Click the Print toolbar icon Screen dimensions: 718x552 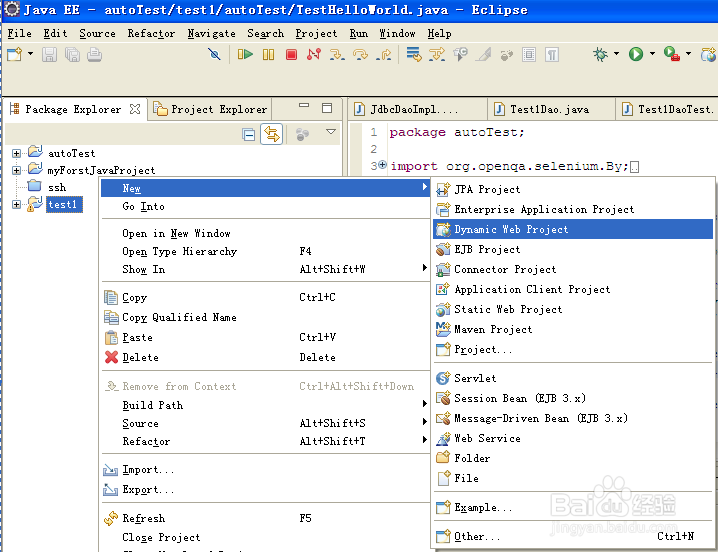point(94,55)
